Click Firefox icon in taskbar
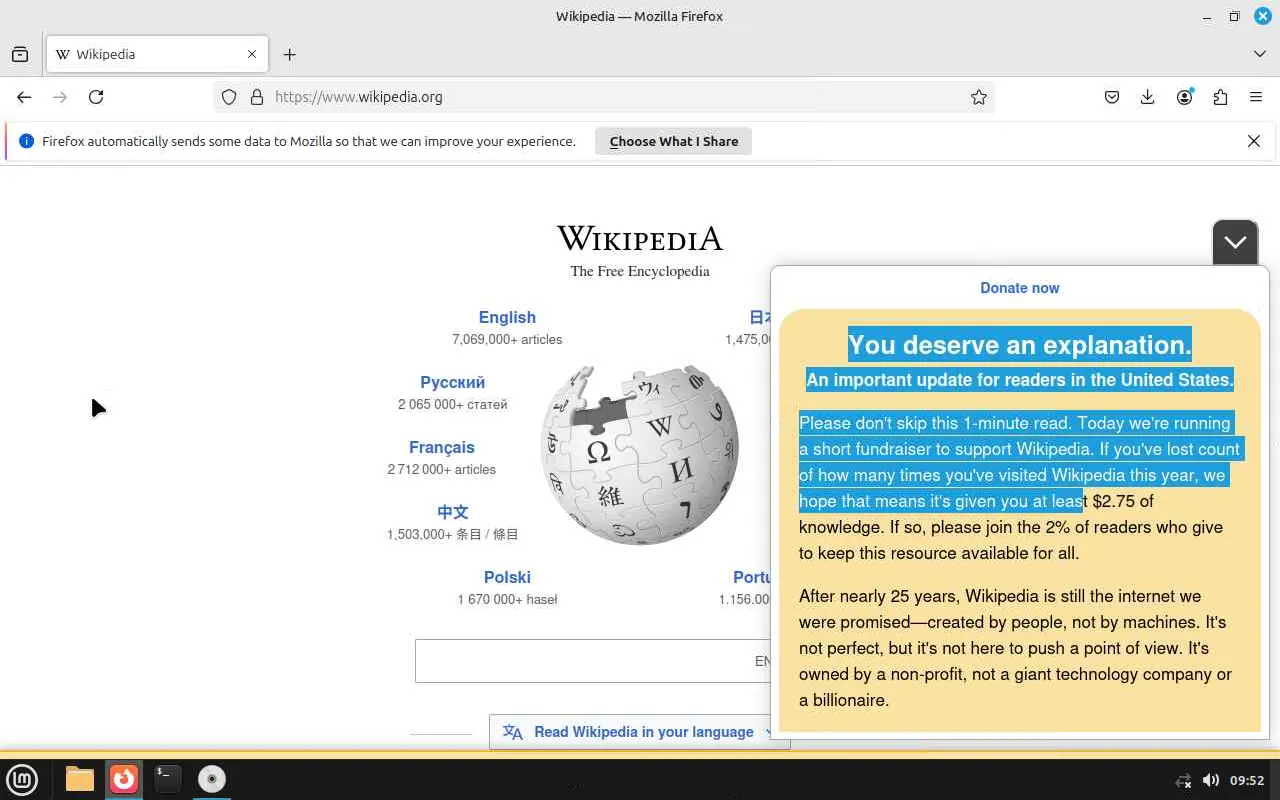 pyautogui.click(x=124, y=778)
